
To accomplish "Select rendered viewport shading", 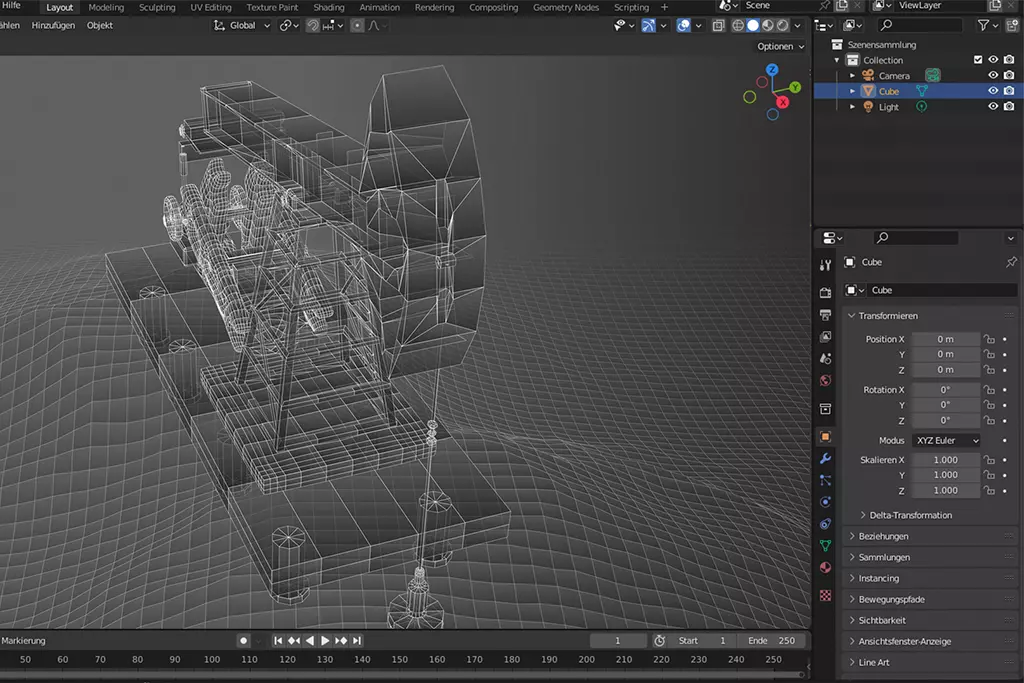I will [782, 25].
